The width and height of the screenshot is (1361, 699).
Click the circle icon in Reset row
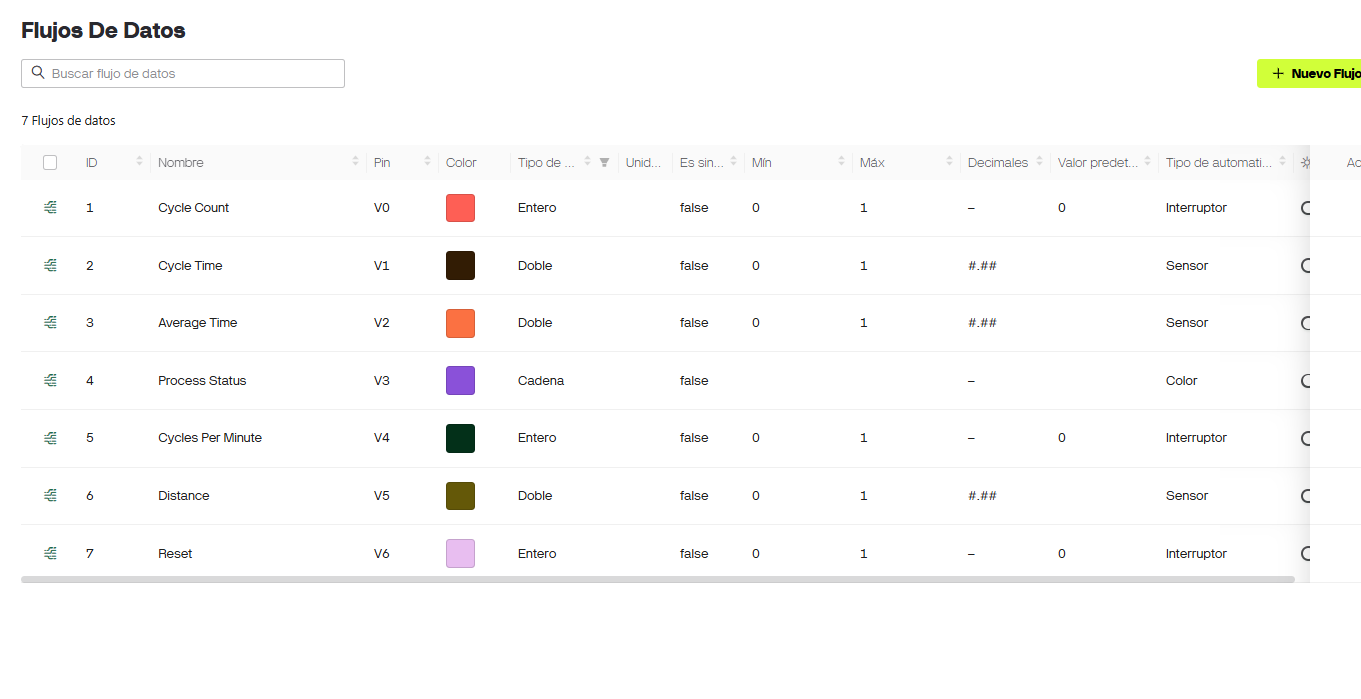[x=1305, y=553]
